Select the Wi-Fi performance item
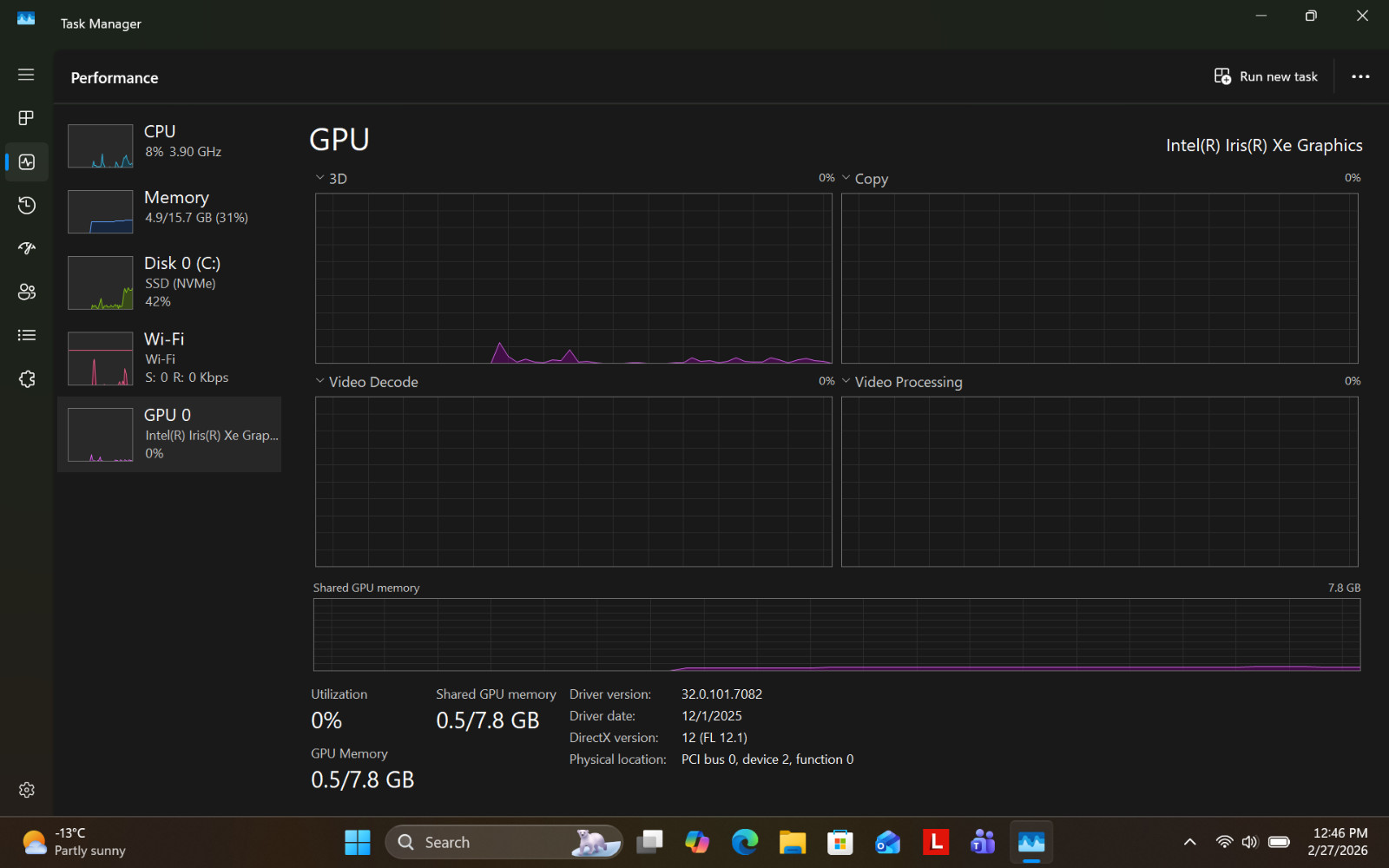The width and height of the screenshot is (1389, 868). click(169, 358)
